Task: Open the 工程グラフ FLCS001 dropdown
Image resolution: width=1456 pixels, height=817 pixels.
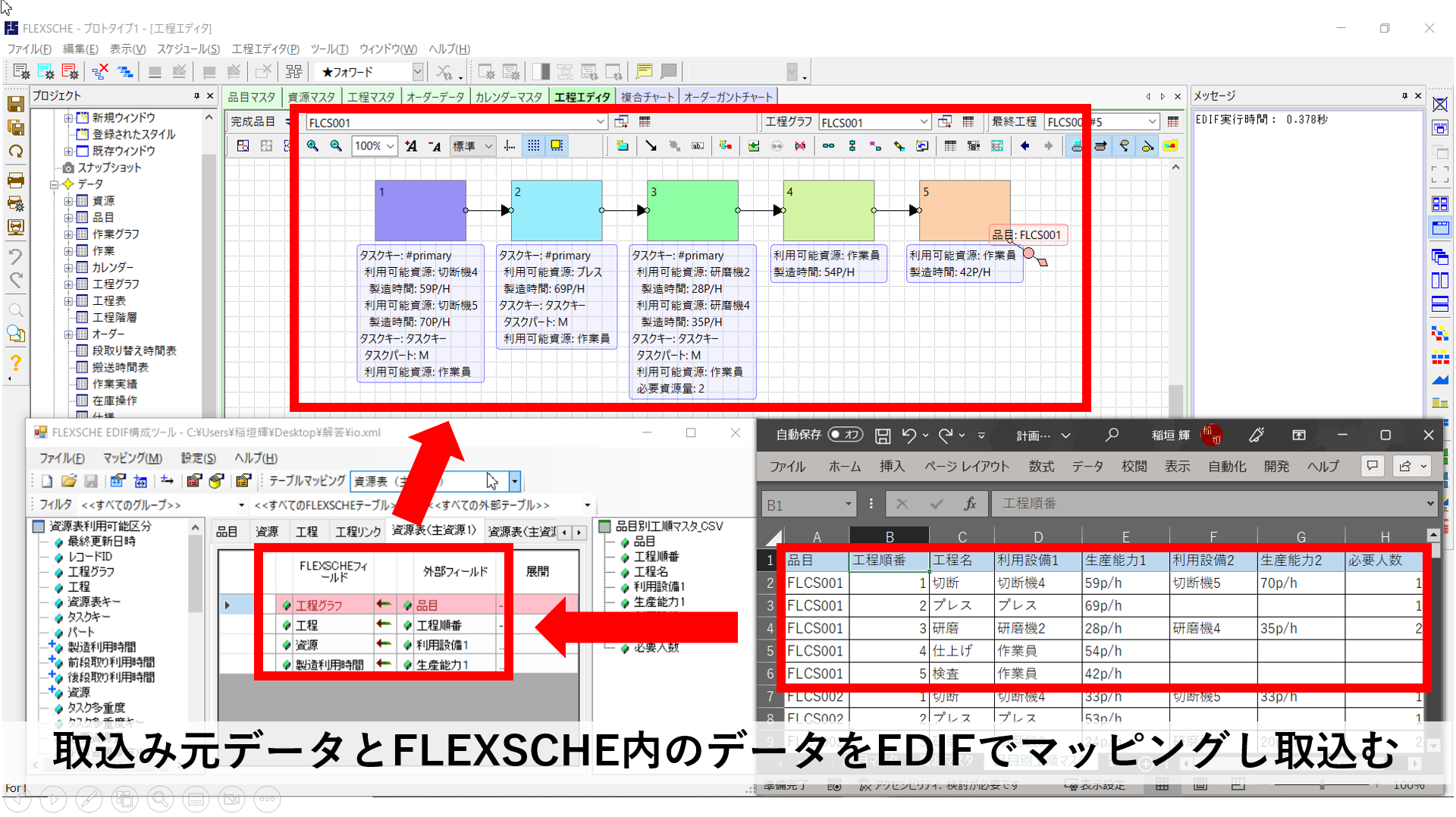Action: (923, 122)
